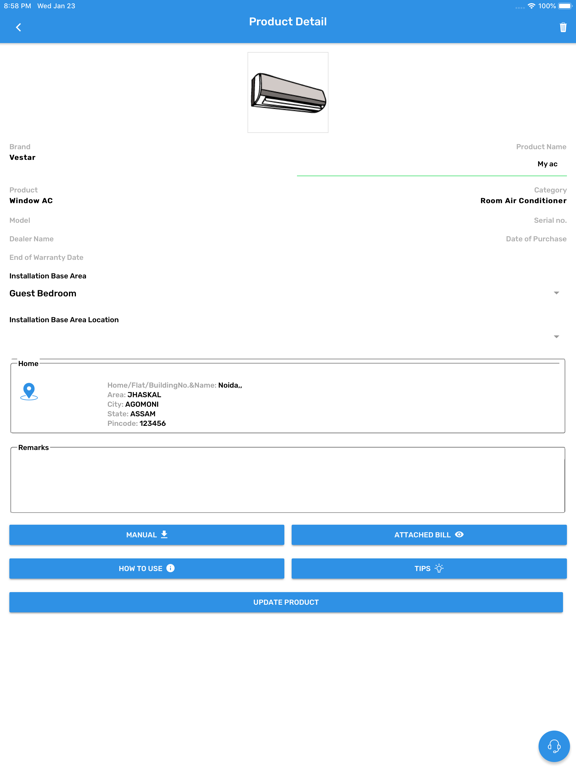Viewport: 576px width, 768px height.
Task: Tap the 'Model' field label
Action: [20, 220]
